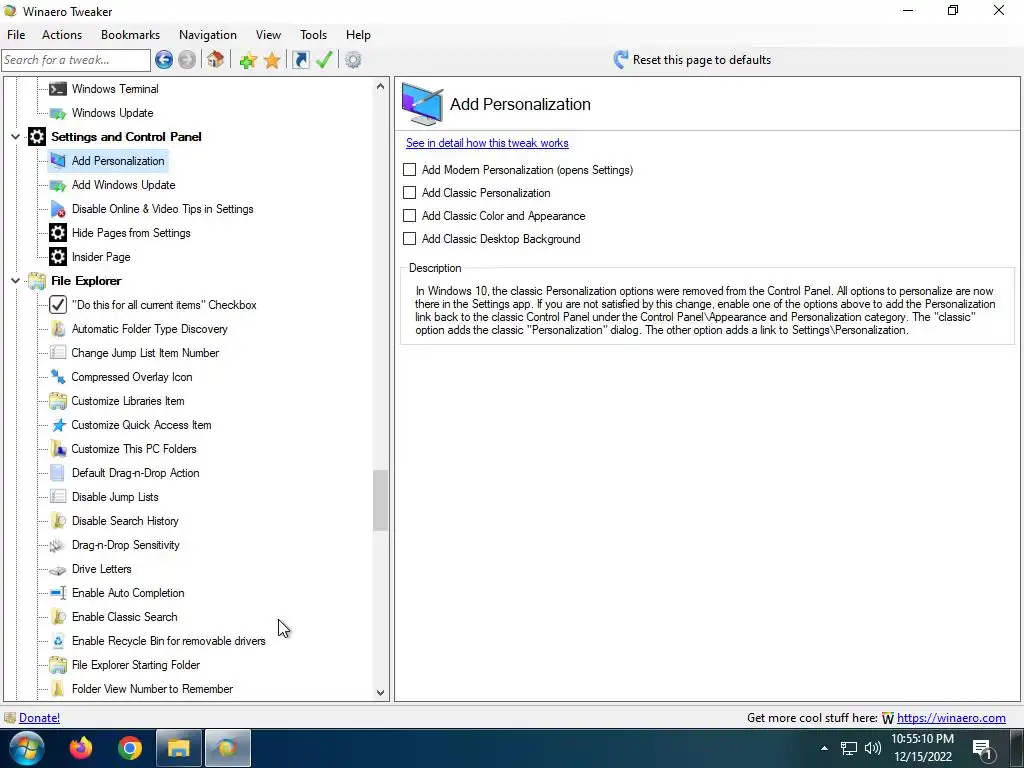Visit the https://winaero.com link
Viewport: 1024px width, 768px height.
tap(951, 718)
